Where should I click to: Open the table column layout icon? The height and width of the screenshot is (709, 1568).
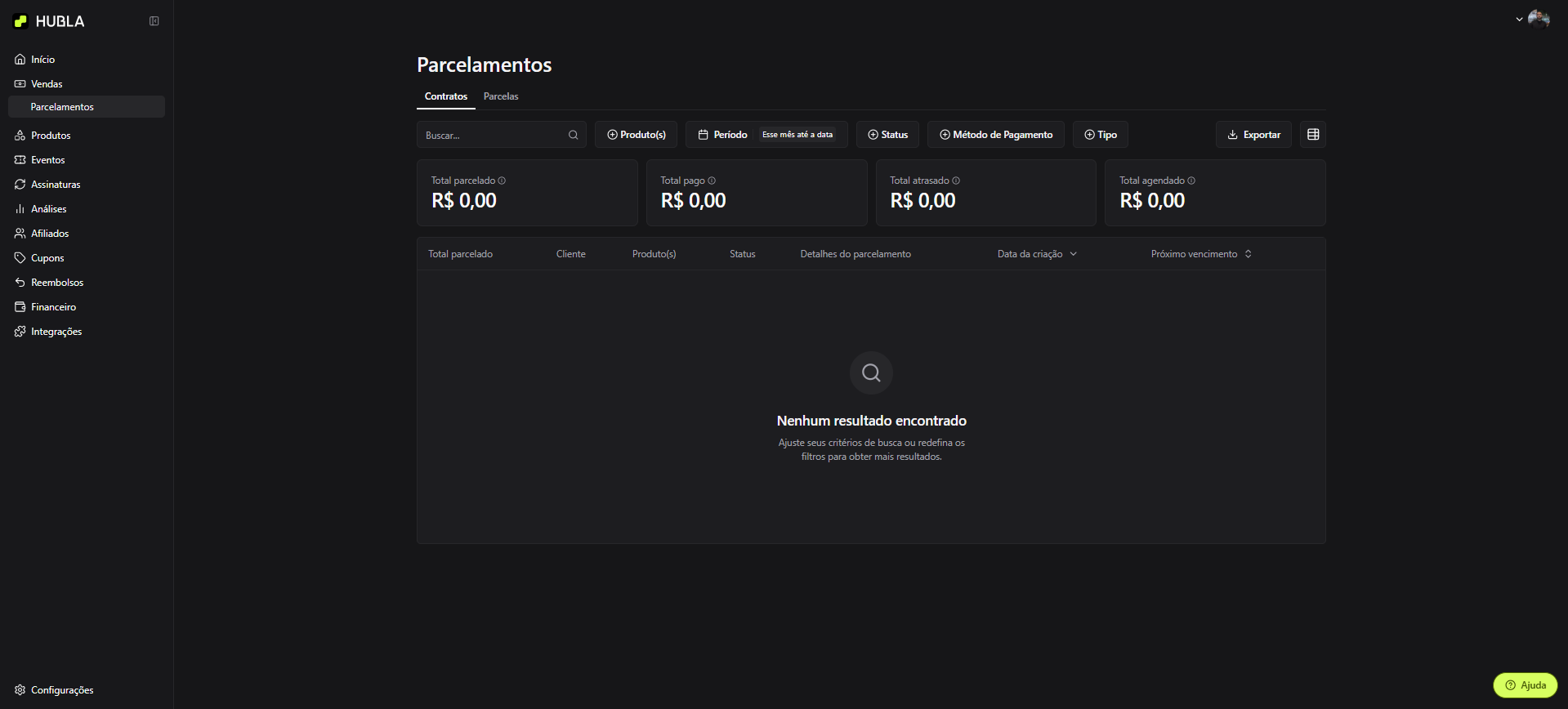(x=1312, y=135)
